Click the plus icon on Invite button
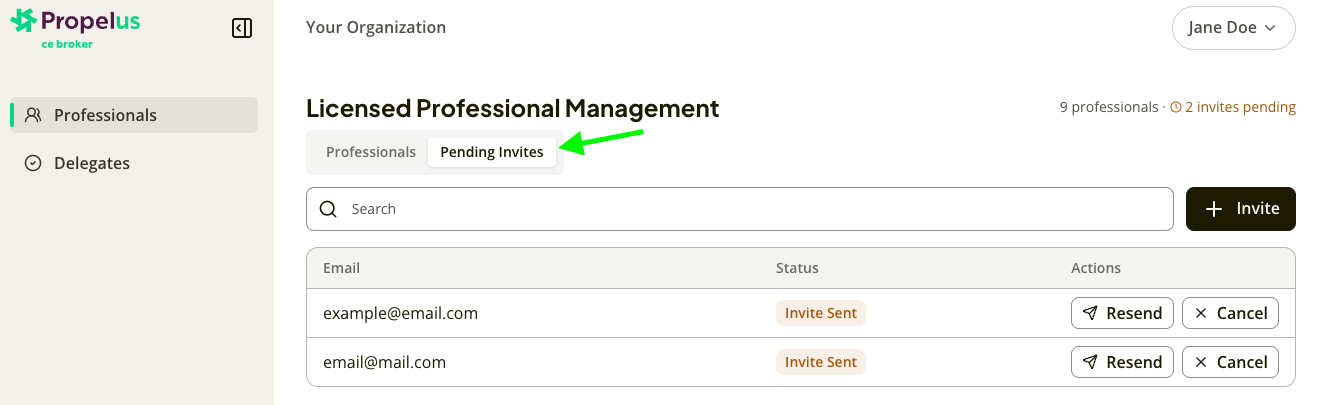Image resolution: width=1325 pixels, height=405 pixels. coord(1214,209)
